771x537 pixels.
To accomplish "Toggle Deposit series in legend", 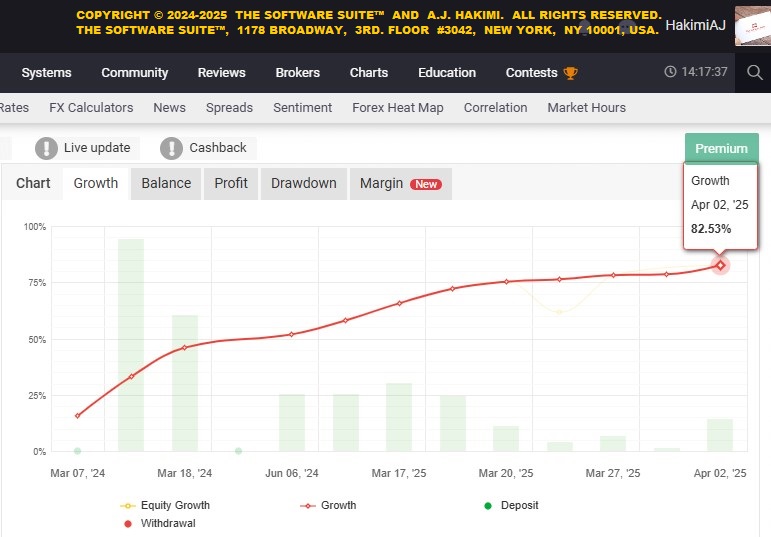I will [511, 505].
